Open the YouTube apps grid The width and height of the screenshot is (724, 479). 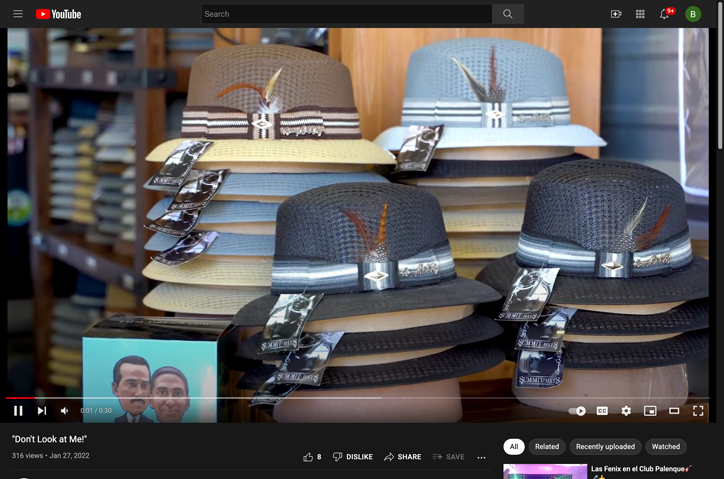coord(640,14)
